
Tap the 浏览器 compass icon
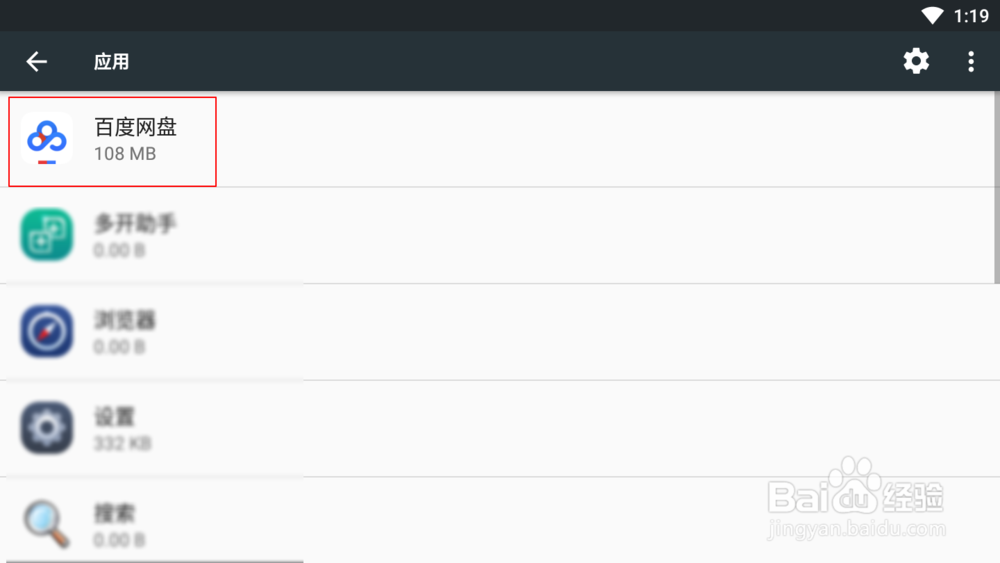47,332
